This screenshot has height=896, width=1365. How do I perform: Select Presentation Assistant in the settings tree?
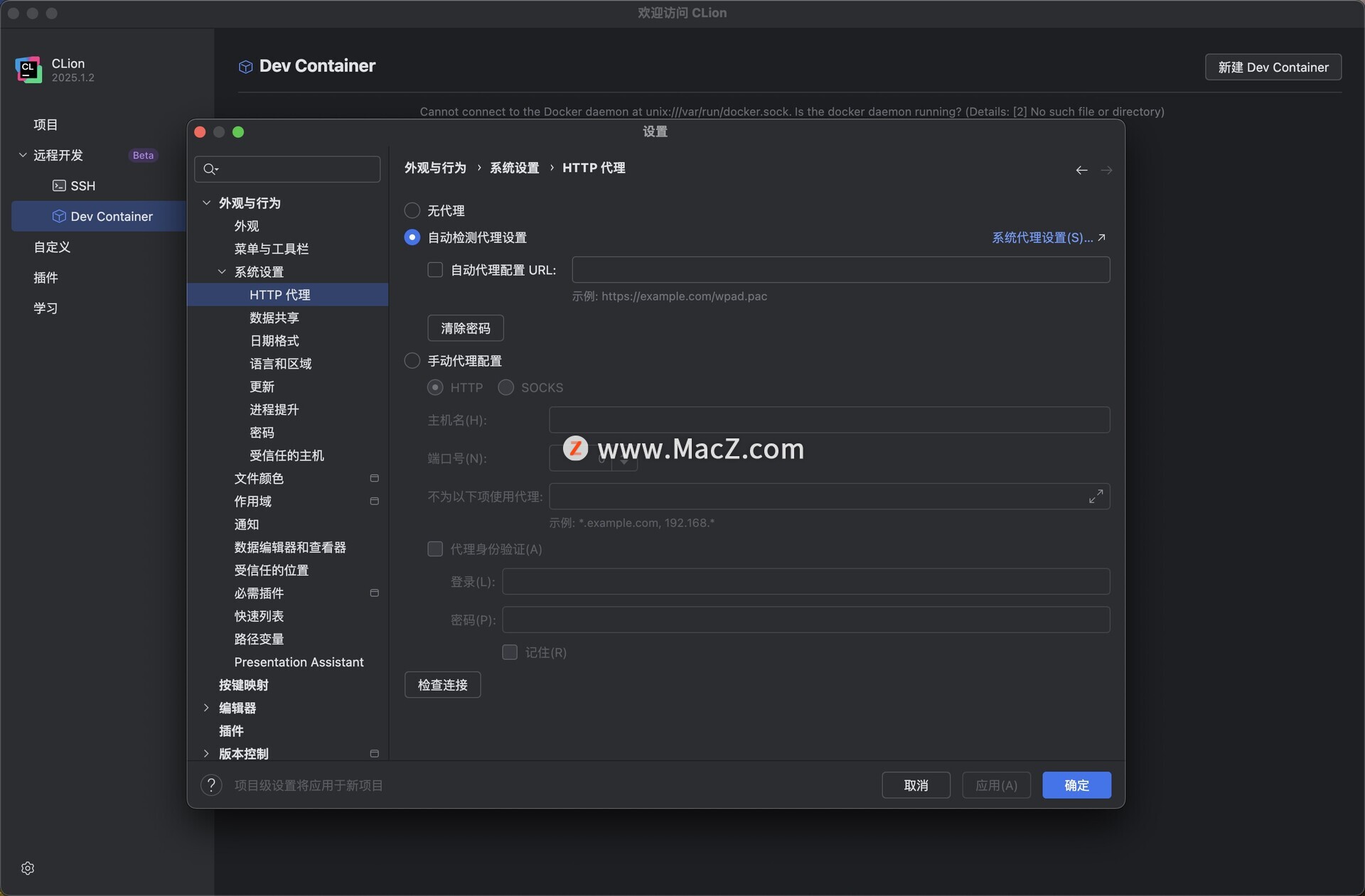[x=299, y=662]
